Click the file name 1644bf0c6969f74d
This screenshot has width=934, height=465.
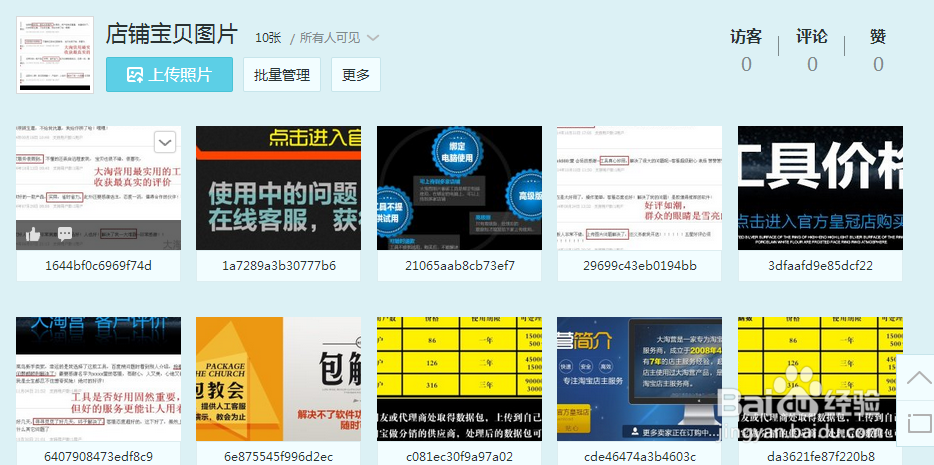[98, 266]
